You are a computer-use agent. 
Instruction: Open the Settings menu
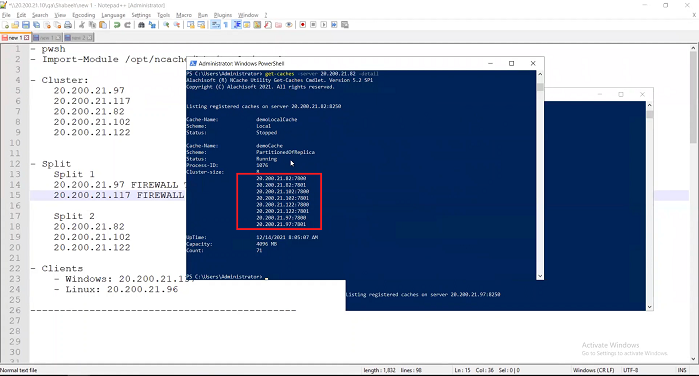click(141, 15)
